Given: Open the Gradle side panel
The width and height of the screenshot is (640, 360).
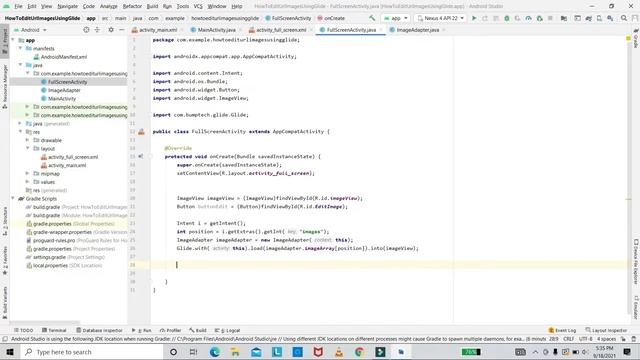Looking at the screenshot, I should click(636, 39).
